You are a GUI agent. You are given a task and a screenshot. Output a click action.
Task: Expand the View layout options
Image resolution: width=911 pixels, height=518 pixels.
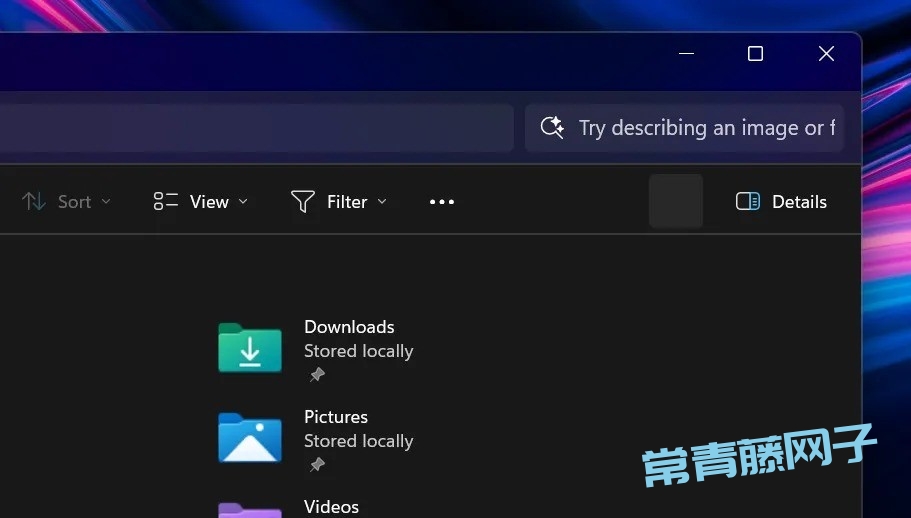pyautogui.click(x=201, y=202)
